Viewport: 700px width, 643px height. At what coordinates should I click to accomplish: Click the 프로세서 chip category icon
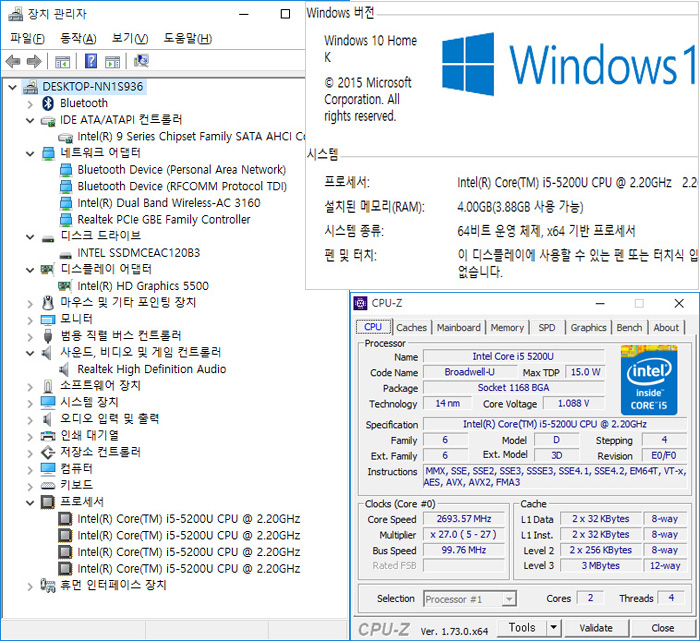click(x=48, y=502)
